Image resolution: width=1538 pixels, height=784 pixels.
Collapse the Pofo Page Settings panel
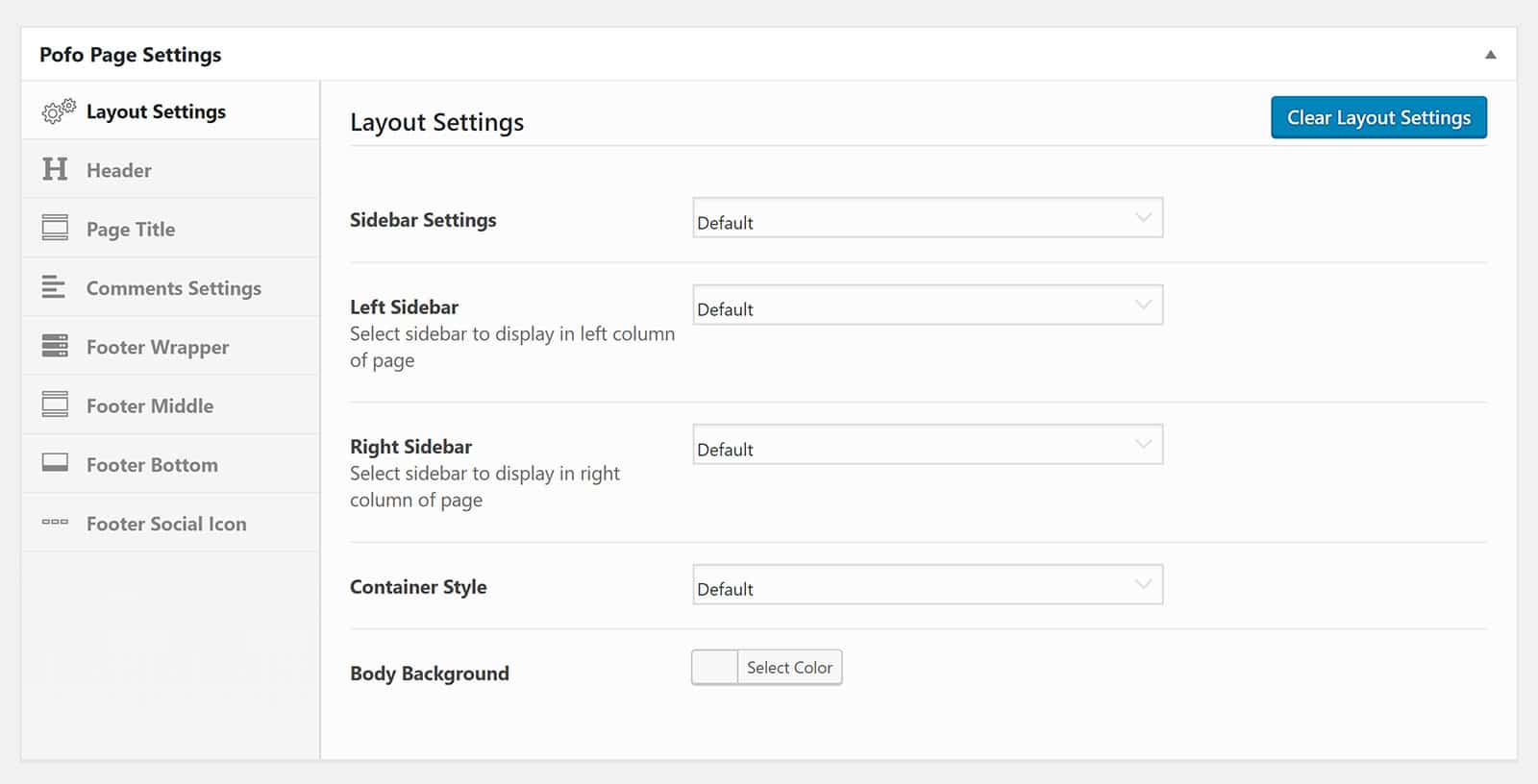[1490, 55]
